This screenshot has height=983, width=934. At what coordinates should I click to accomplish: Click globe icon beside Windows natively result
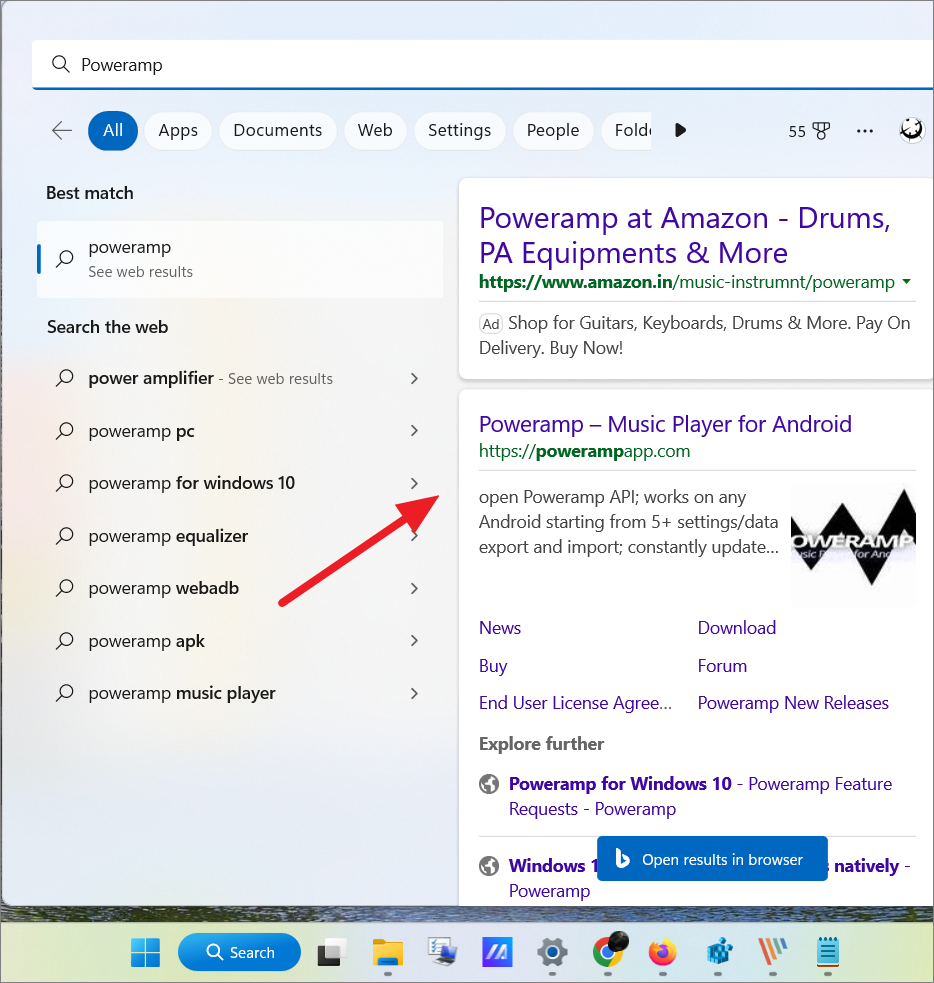[489, 866]
